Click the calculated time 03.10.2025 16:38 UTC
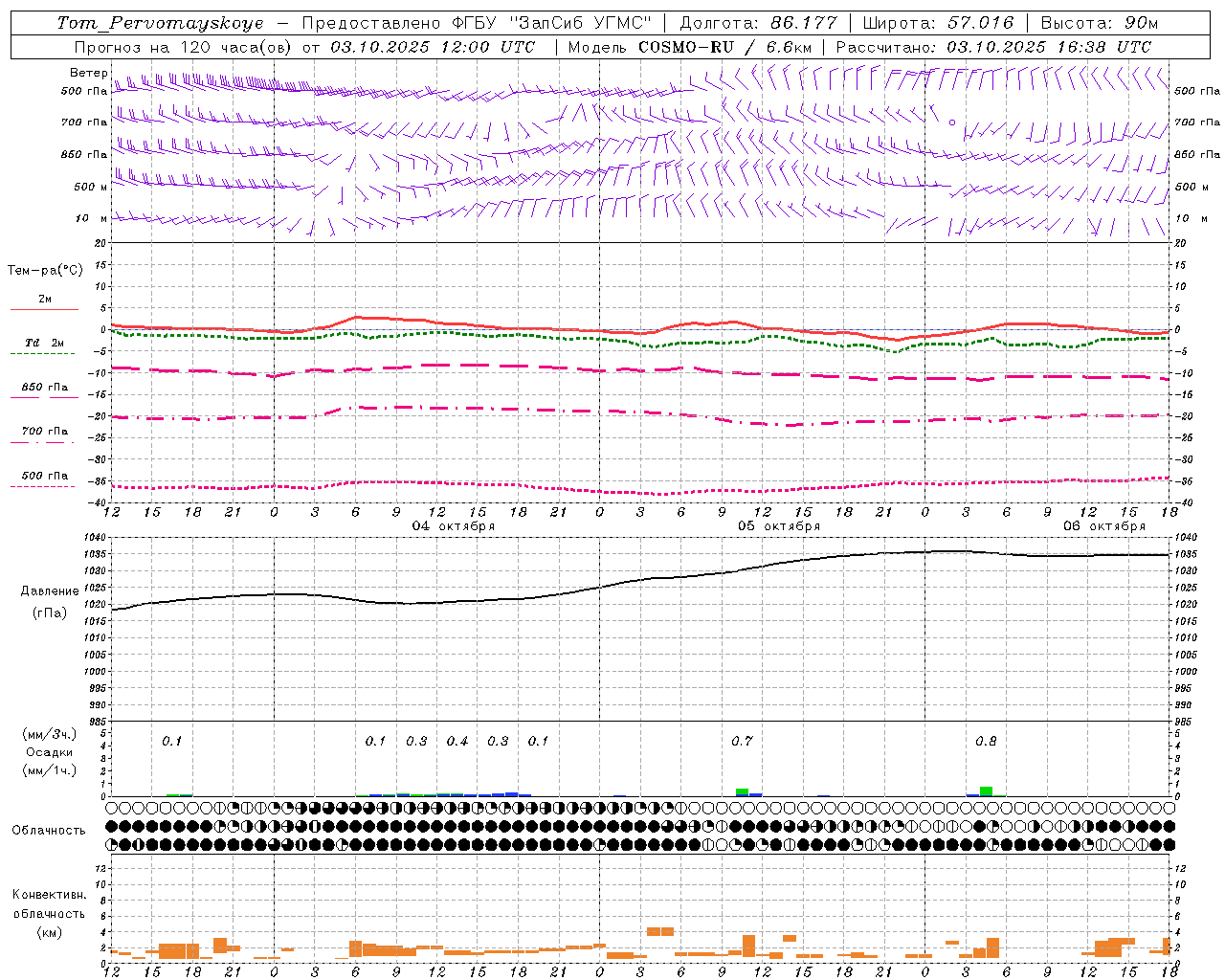 click(1049, 47)
